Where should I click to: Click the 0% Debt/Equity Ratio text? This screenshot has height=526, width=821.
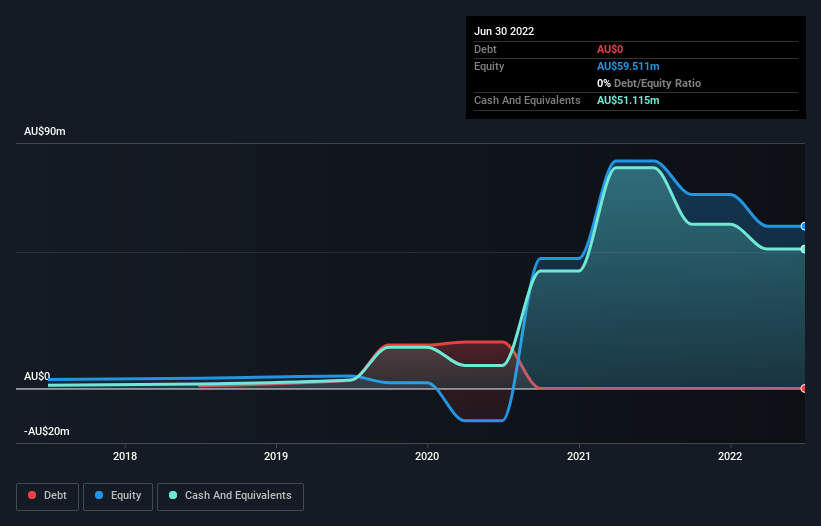pyautogui.click(x=649, y=83)
